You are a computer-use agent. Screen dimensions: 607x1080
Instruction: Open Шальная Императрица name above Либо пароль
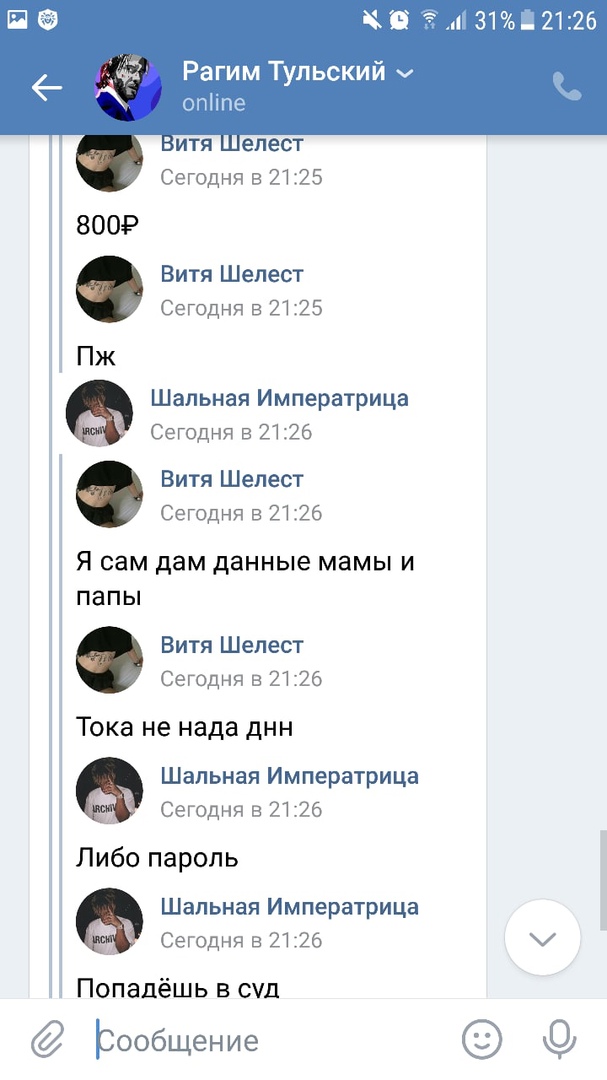[x=289, y=776]
